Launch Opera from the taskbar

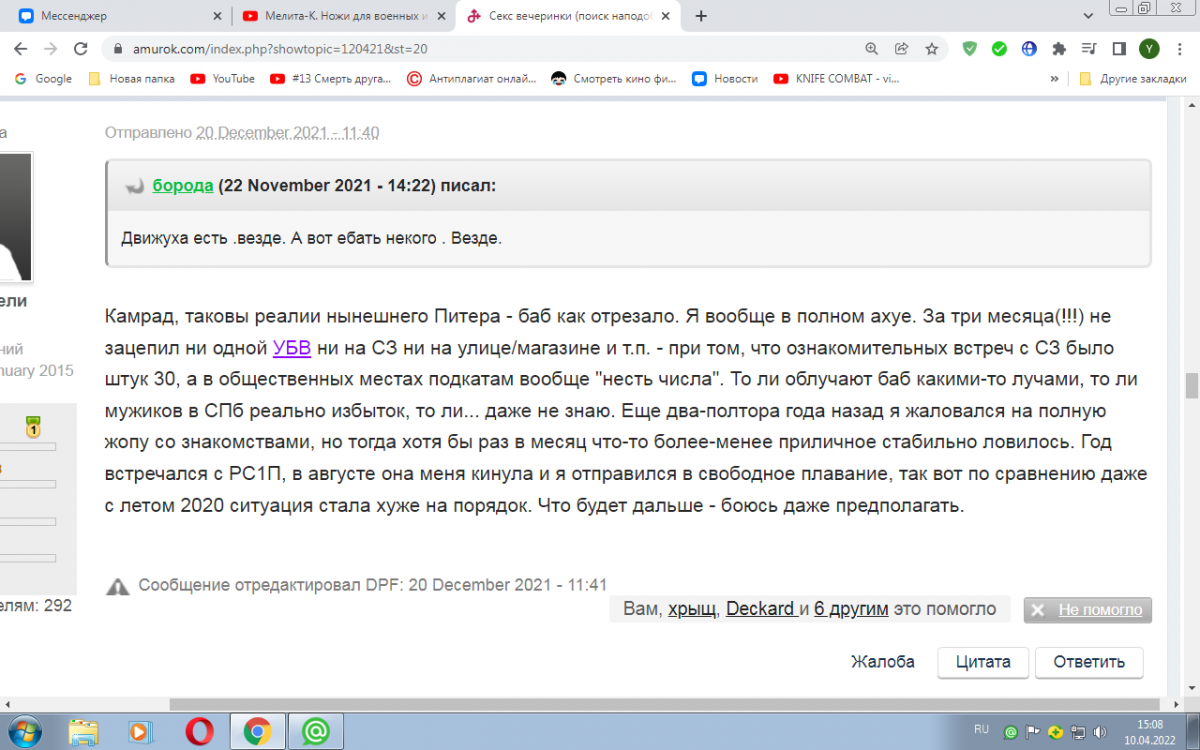[198, 732]
